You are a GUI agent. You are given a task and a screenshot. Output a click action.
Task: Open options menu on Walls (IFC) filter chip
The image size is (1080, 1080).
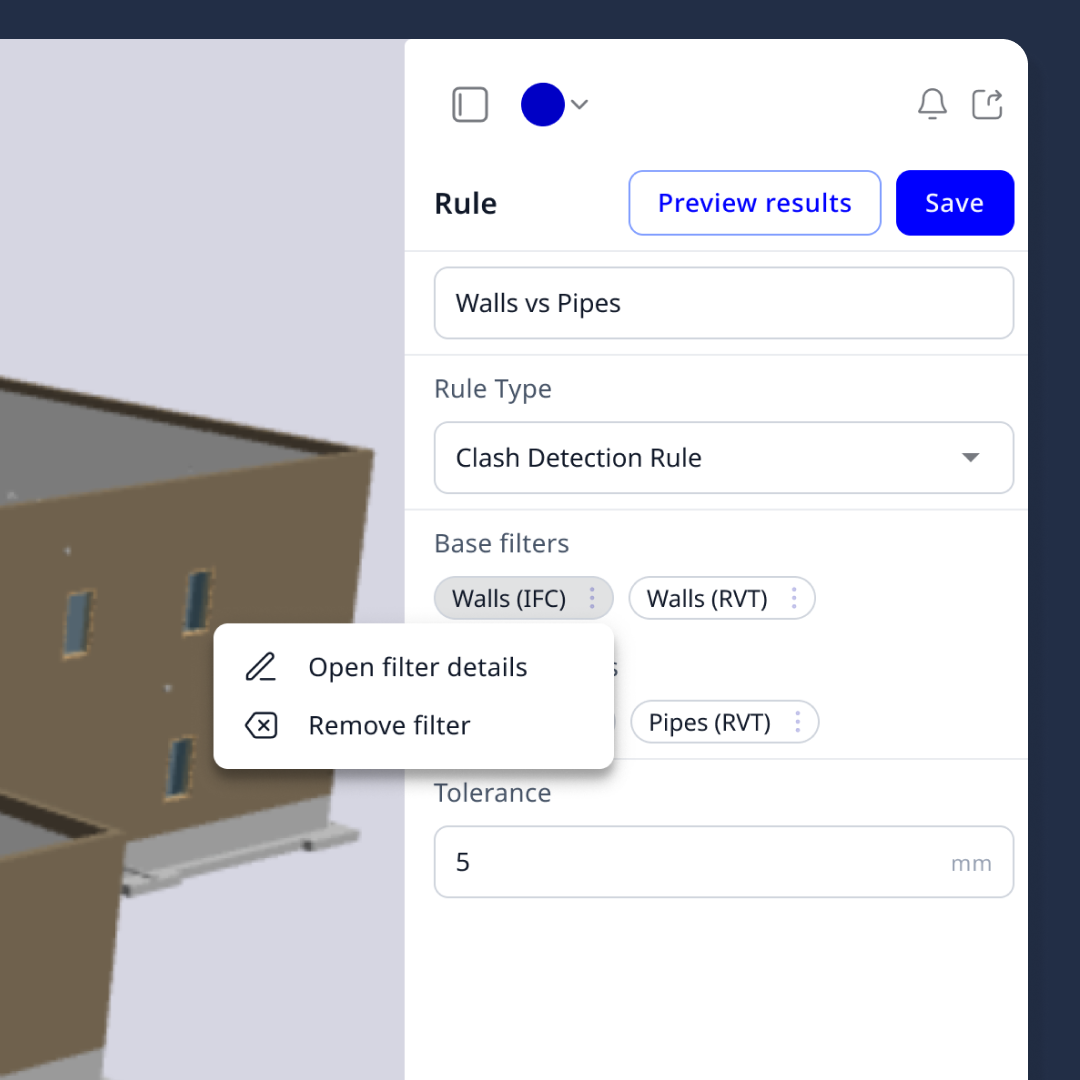(593, 598)
